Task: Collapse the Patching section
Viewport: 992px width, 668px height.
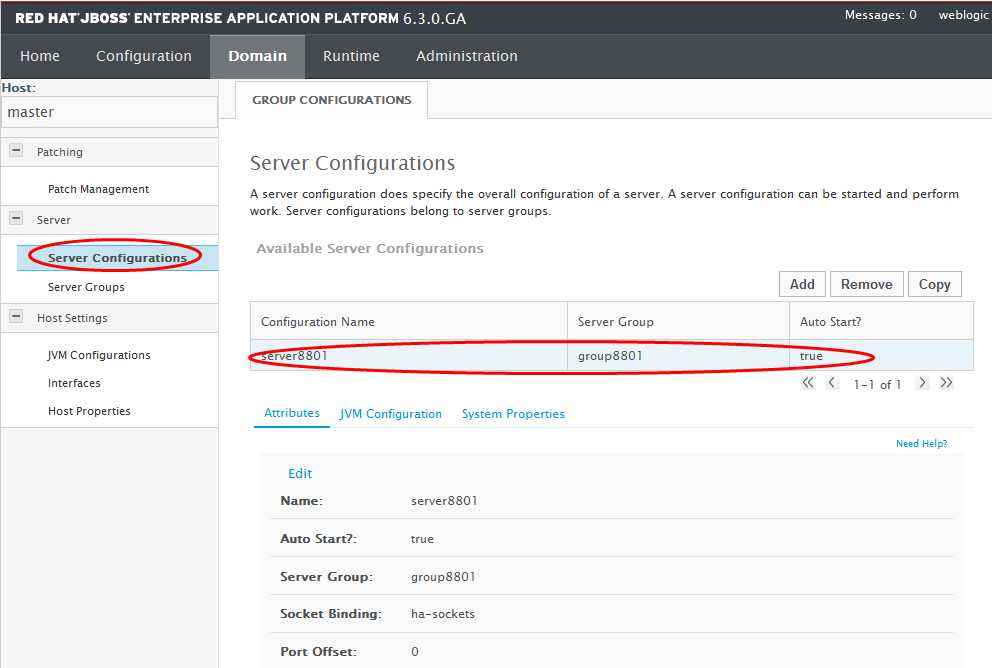Action: [16, 151]
